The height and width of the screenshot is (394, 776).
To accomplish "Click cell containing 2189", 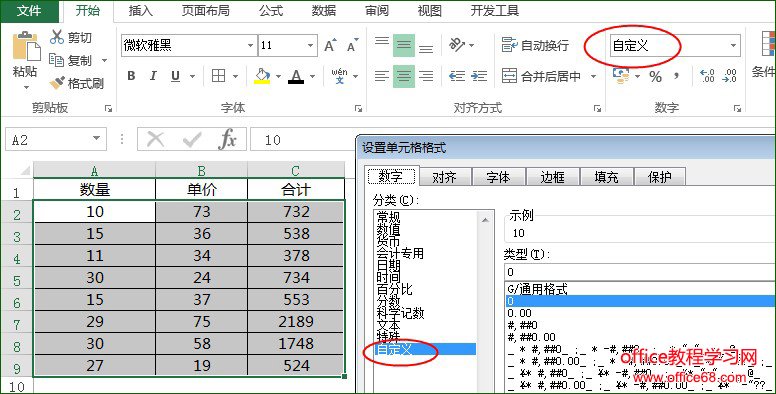I will click(x=295, y=322).
